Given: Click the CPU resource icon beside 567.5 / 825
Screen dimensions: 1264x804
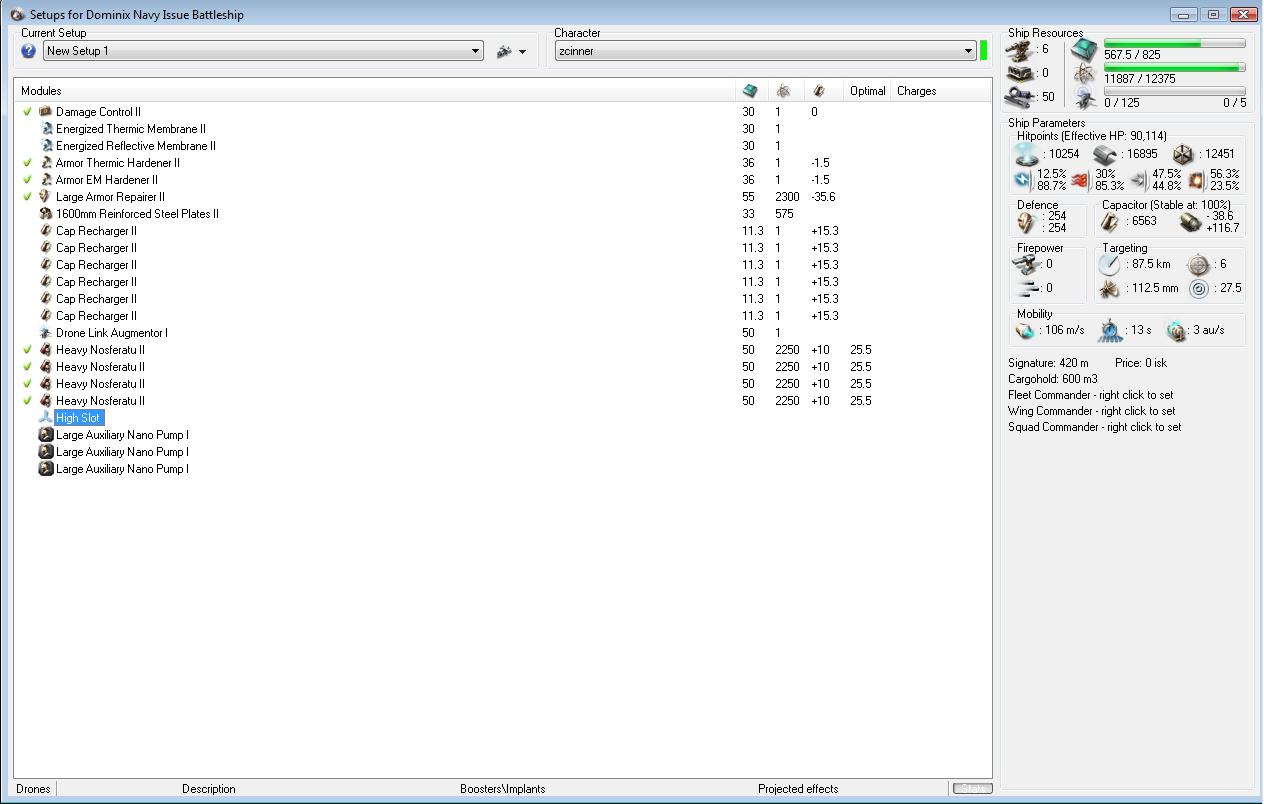Looking at the screenshot, I should tap(1085, 49).
